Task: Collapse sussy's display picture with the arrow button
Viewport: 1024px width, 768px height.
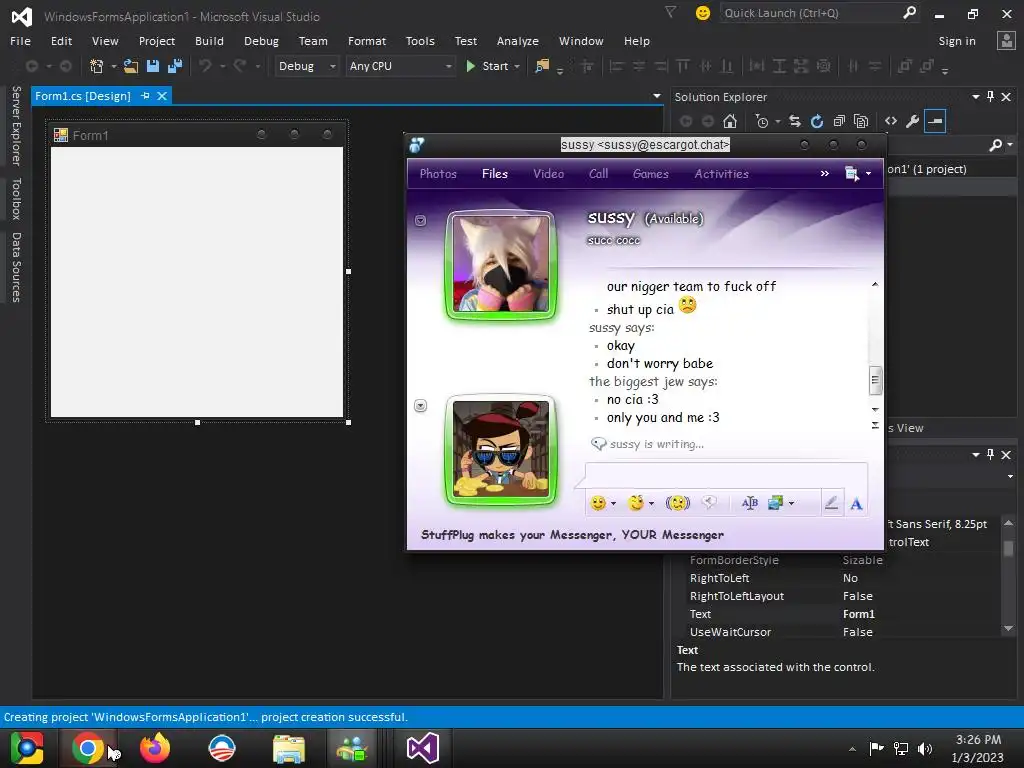Action: point(421,221)
